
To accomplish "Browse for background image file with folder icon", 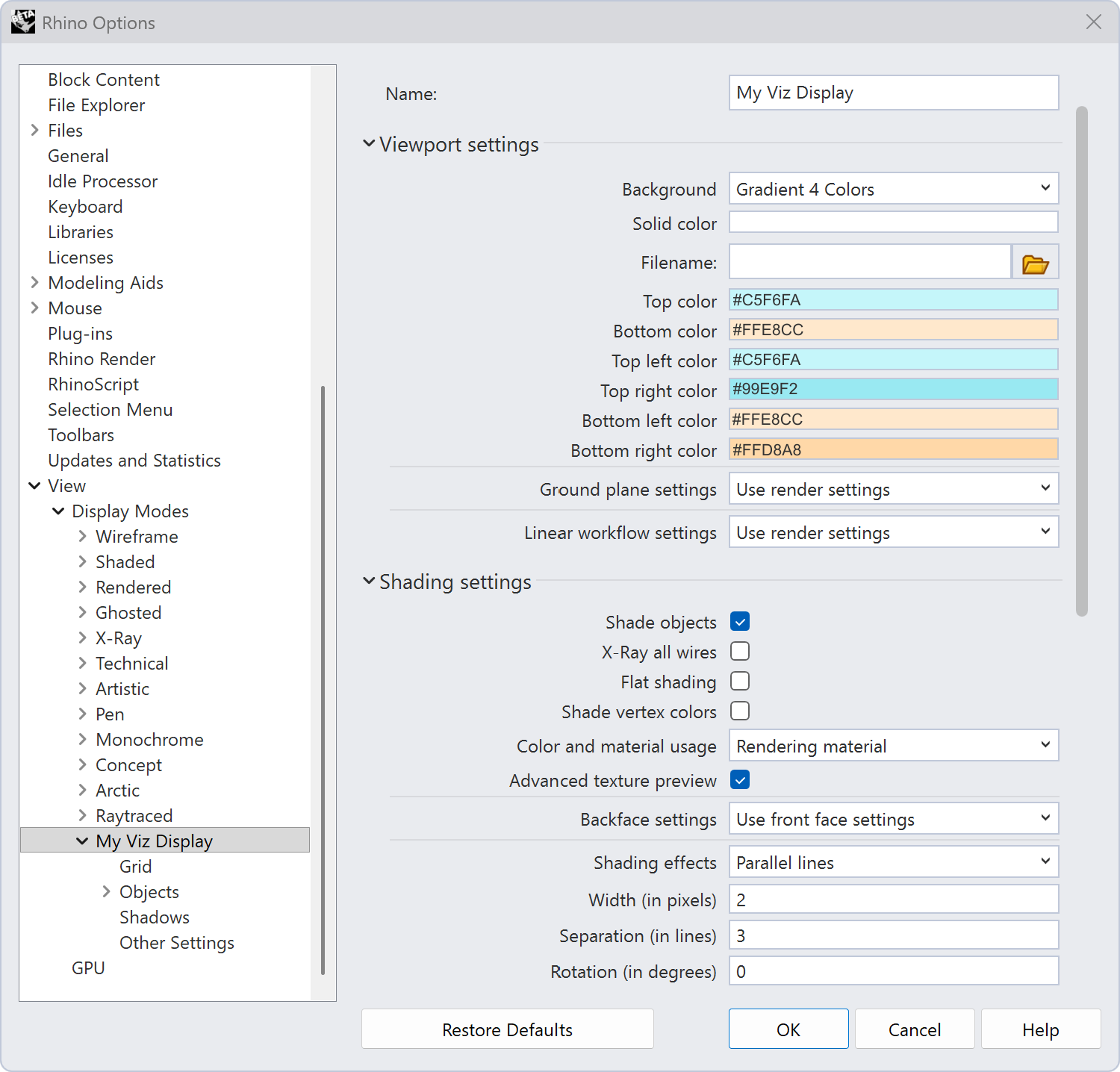I will pyautogui.click(x=1036, y=262).
